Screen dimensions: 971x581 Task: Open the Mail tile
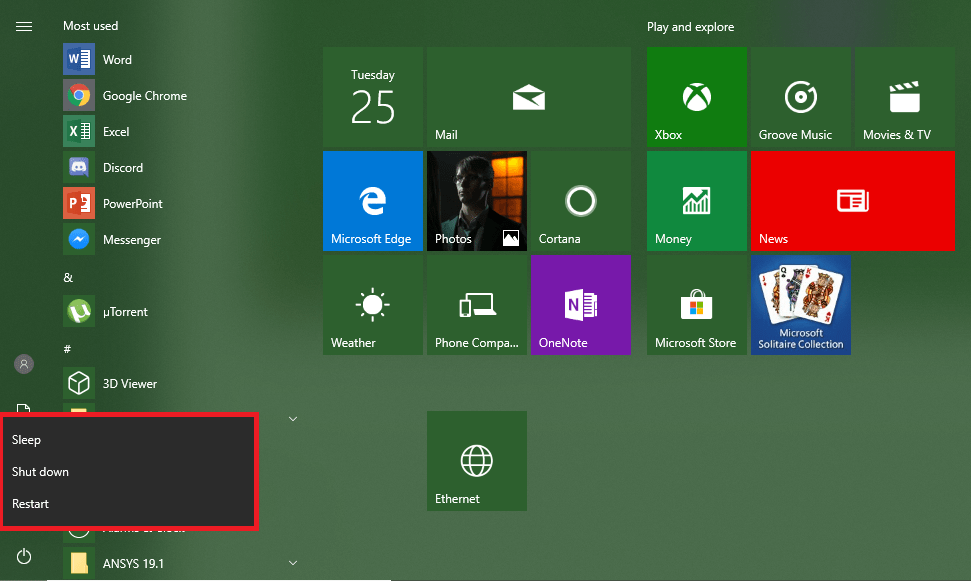529,97
